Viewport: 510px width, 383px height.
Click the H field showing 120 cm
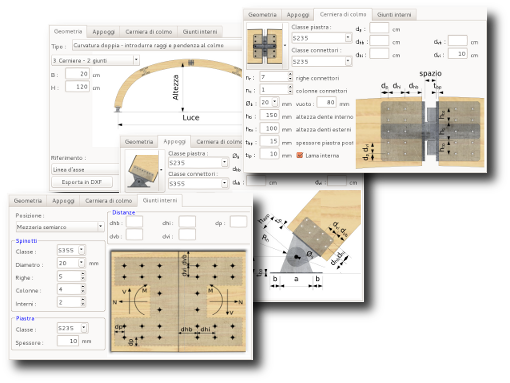point(77,87)
